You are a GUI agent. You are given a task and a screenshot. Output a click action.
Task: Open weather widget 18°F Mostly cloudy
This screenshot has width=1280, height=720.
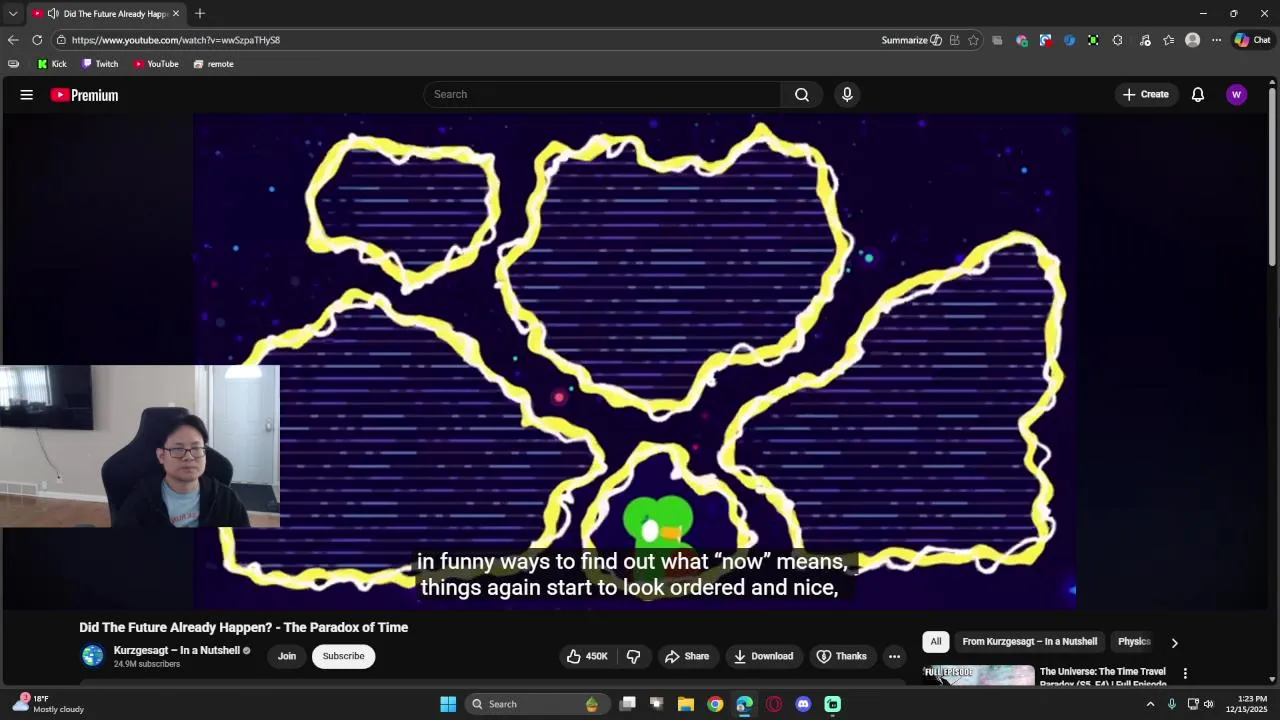pyautogui.click(x=48, y=704)
